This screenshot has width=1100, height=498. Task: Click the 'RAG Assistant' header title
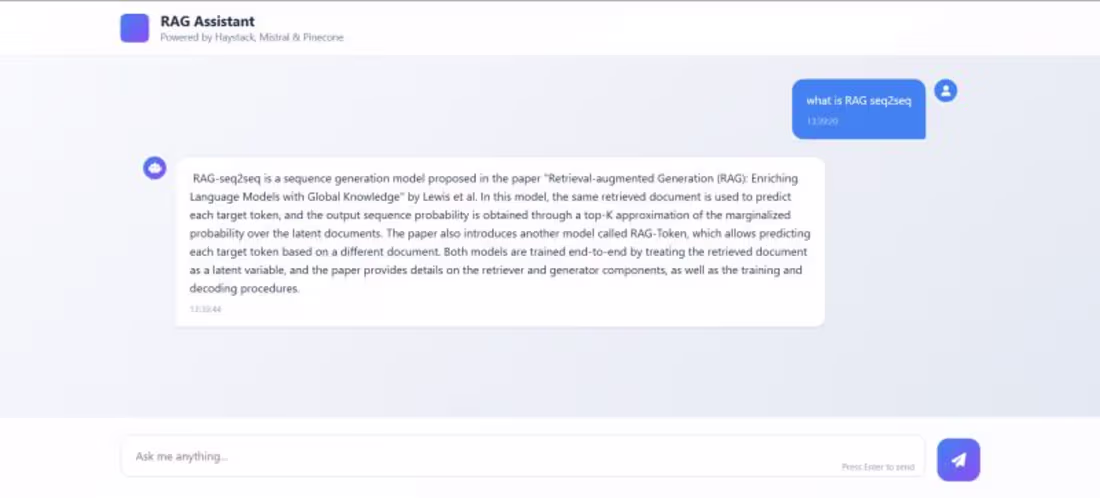pyautogui.click(x=208, y=22)
